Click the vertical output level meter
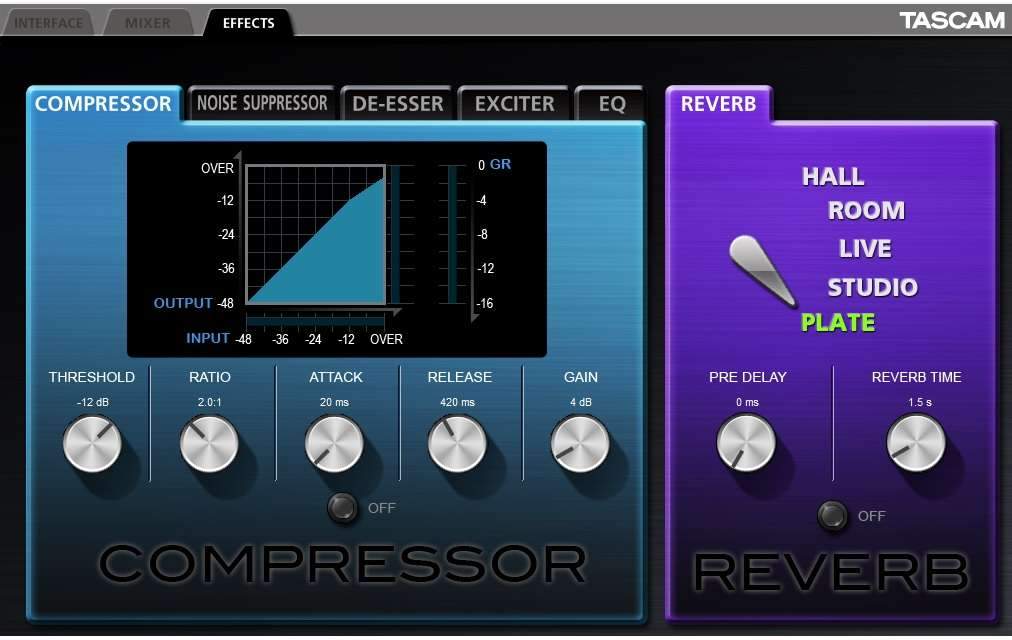1012x640 pixels. point(396,234)
